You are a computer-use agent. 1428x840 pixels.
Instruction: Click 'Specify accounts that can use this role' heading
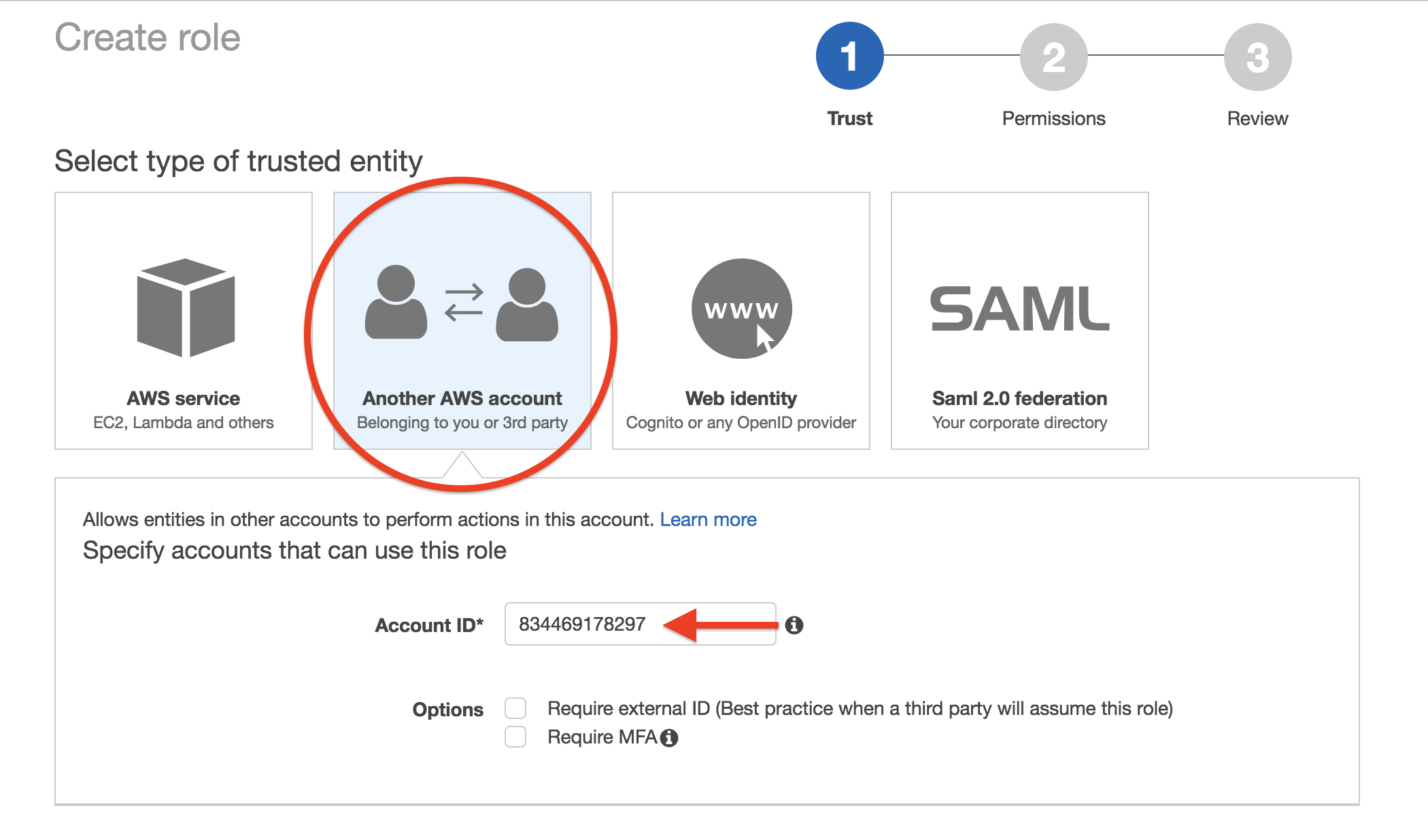294,551
